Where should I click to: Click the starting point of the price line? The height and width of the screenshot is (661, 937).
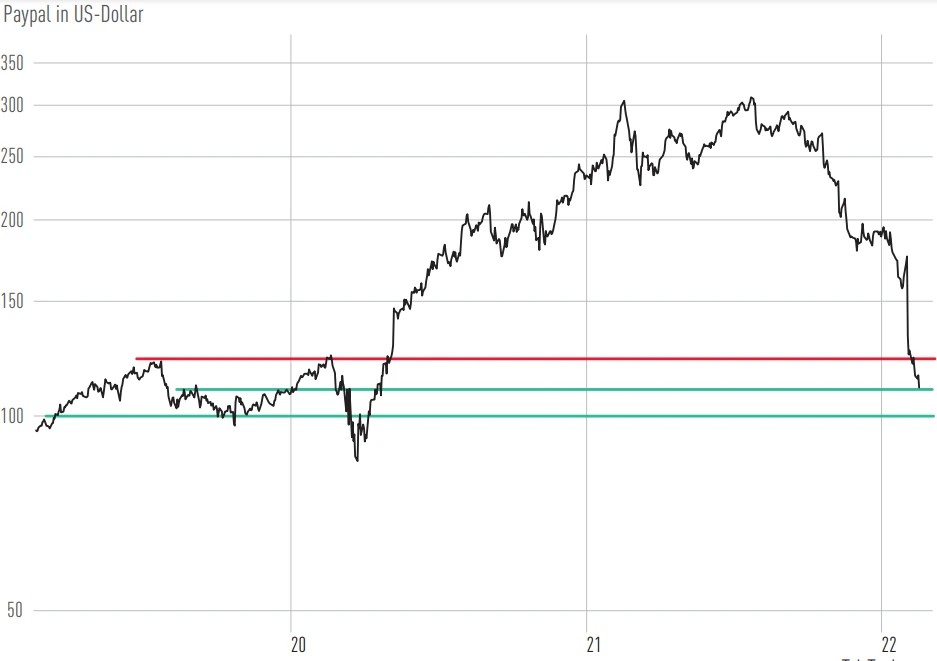[x=36, y=430]
